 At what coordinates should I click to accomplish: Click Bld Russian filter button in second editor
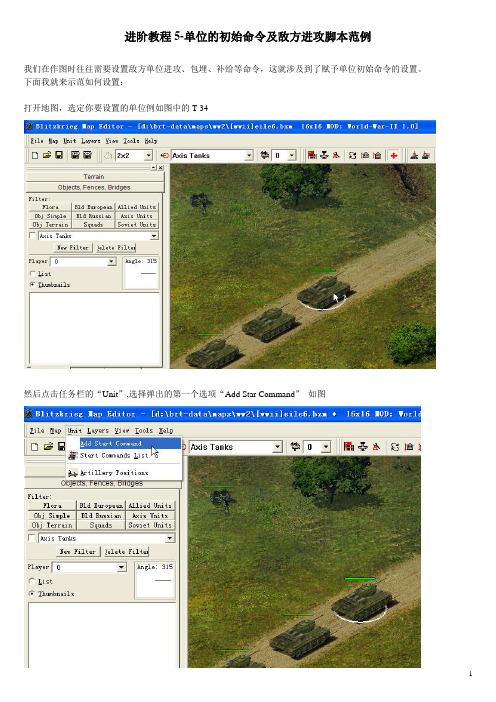click(101, 515)
